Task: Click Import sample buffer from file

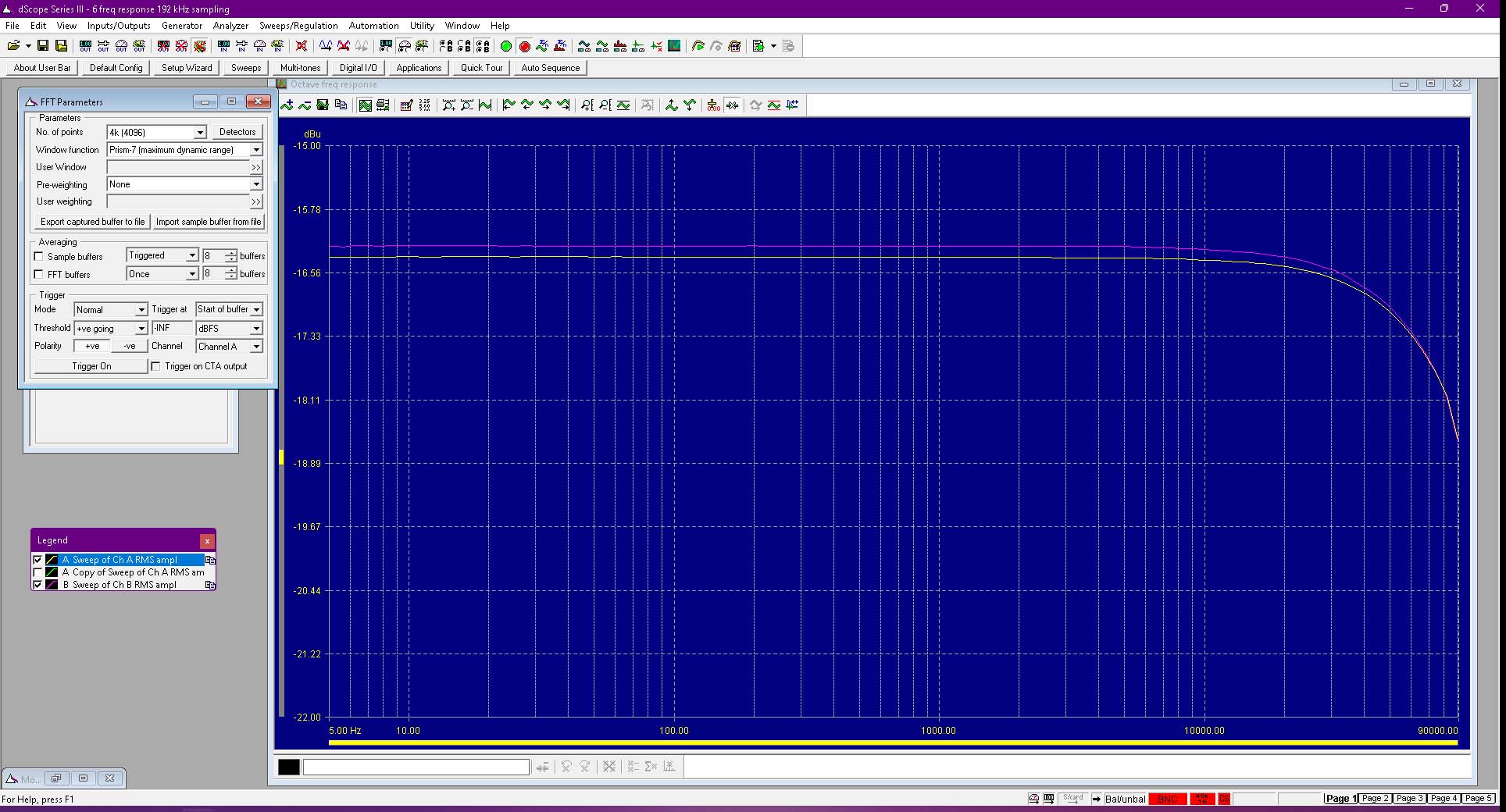Action: [209, 222]
